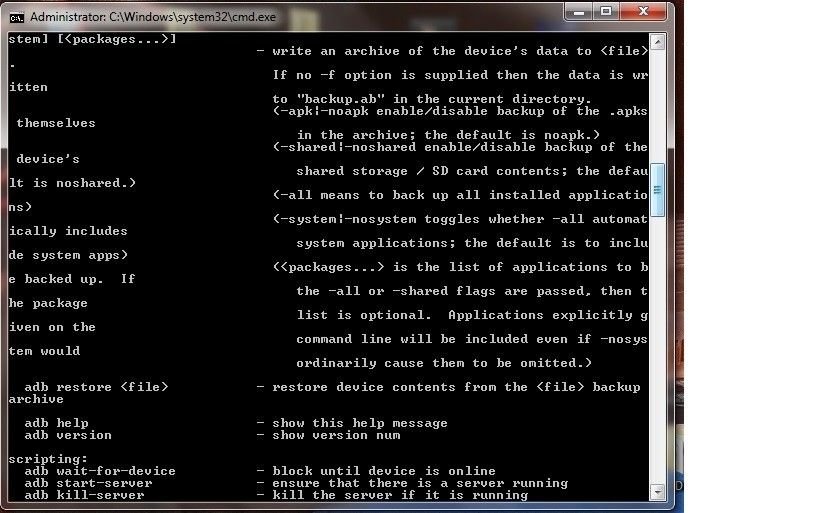This screenshot has height=513, width=819.
Task: Click the wrapped text "ically includes"
Action: coord(68,231)
